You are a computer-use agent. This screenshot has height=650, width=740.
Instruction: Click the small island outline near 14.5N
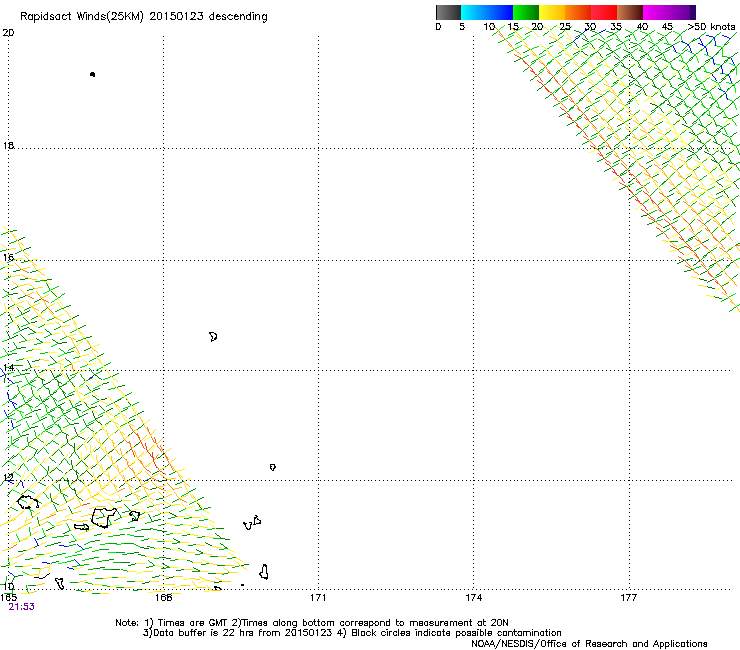point(213,336)
